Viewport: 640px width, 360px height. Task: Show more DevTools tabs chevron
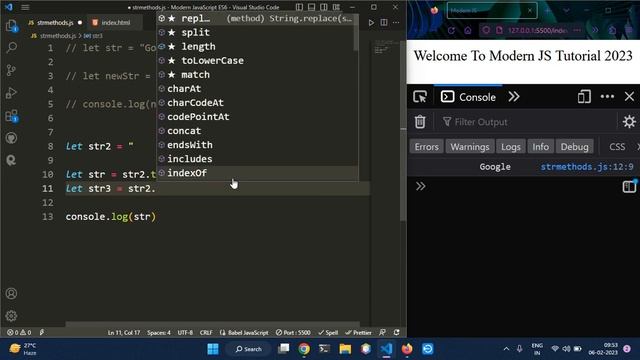pos(514,97)
